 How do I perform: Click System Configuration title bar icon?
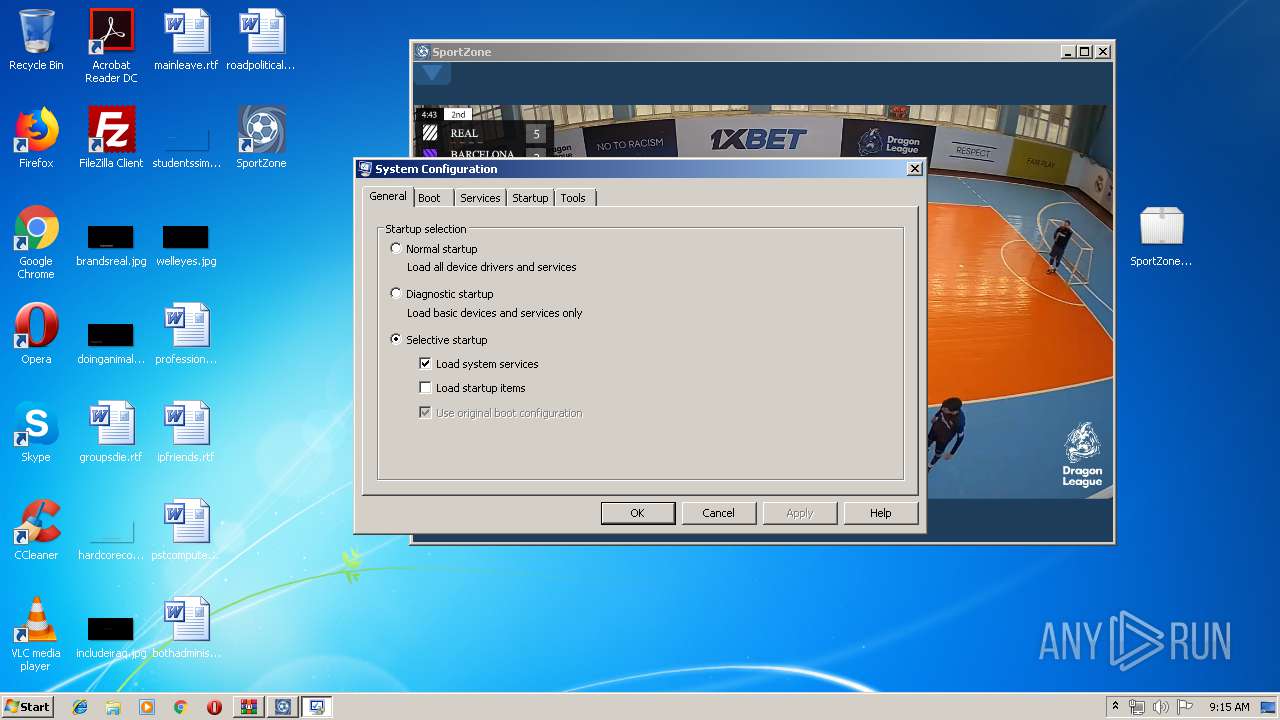(x=365, y=169)
